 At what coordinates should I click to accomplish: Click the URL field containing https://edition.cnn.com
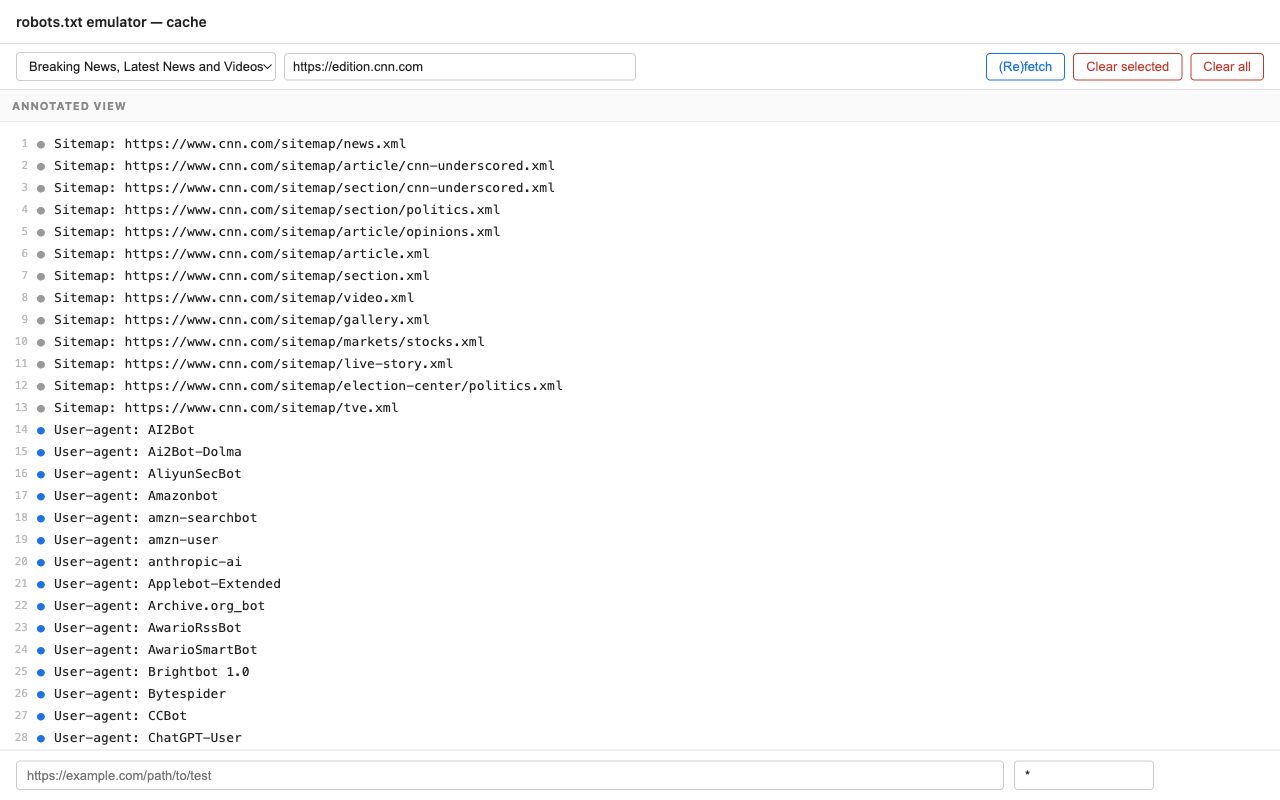[x=460, y=67]
